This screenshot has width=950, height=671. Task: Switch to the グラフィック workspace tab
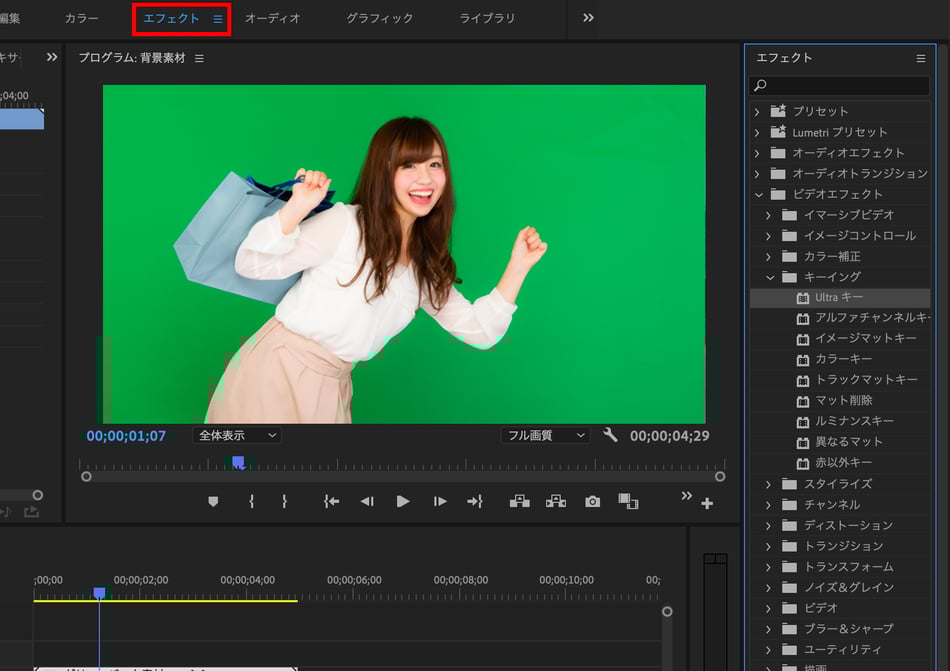click(x=379, y=19)
